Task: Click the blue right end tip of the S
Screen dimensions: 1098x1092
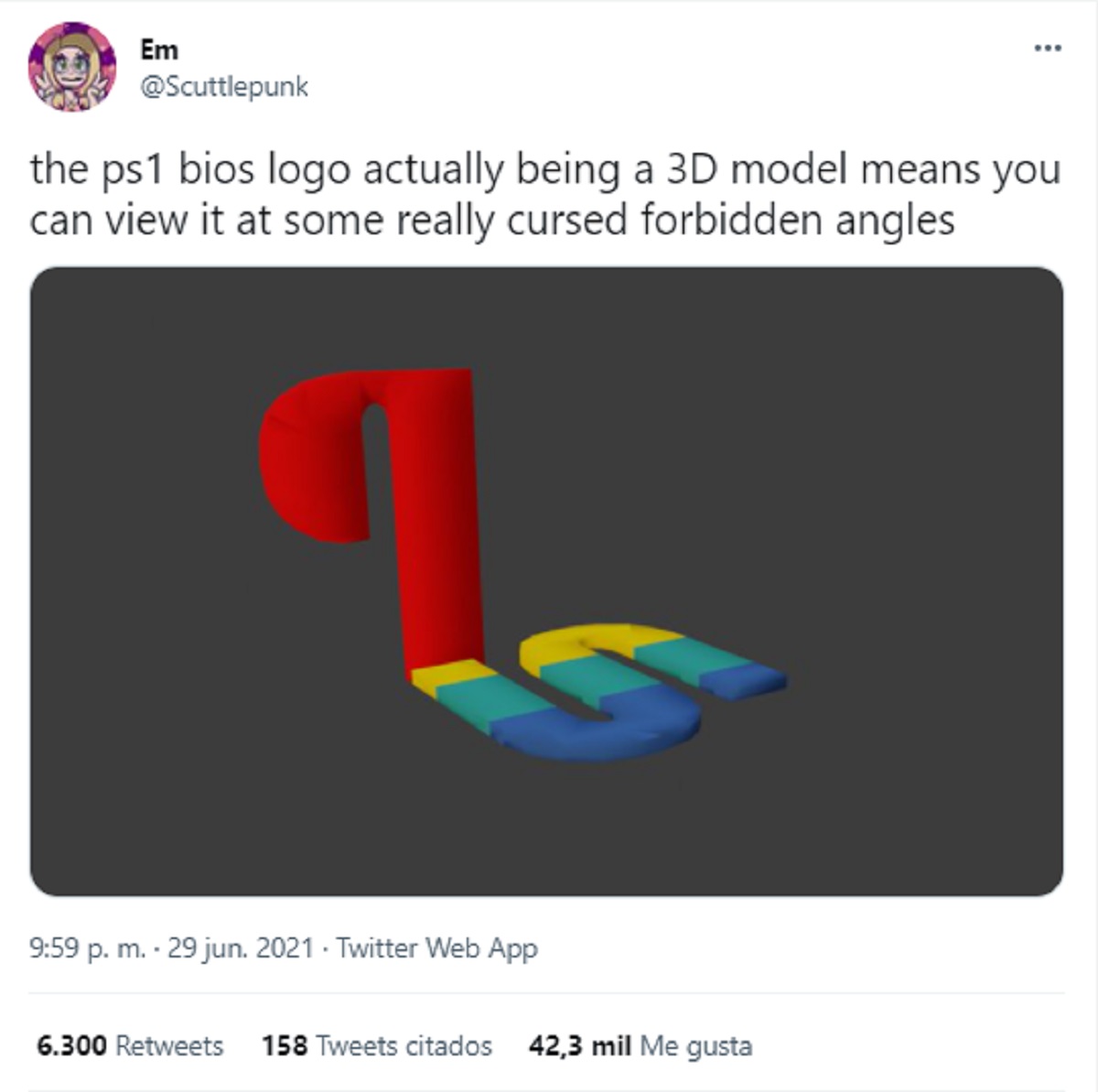Action: pyautogui.click(x=750, y=680)
